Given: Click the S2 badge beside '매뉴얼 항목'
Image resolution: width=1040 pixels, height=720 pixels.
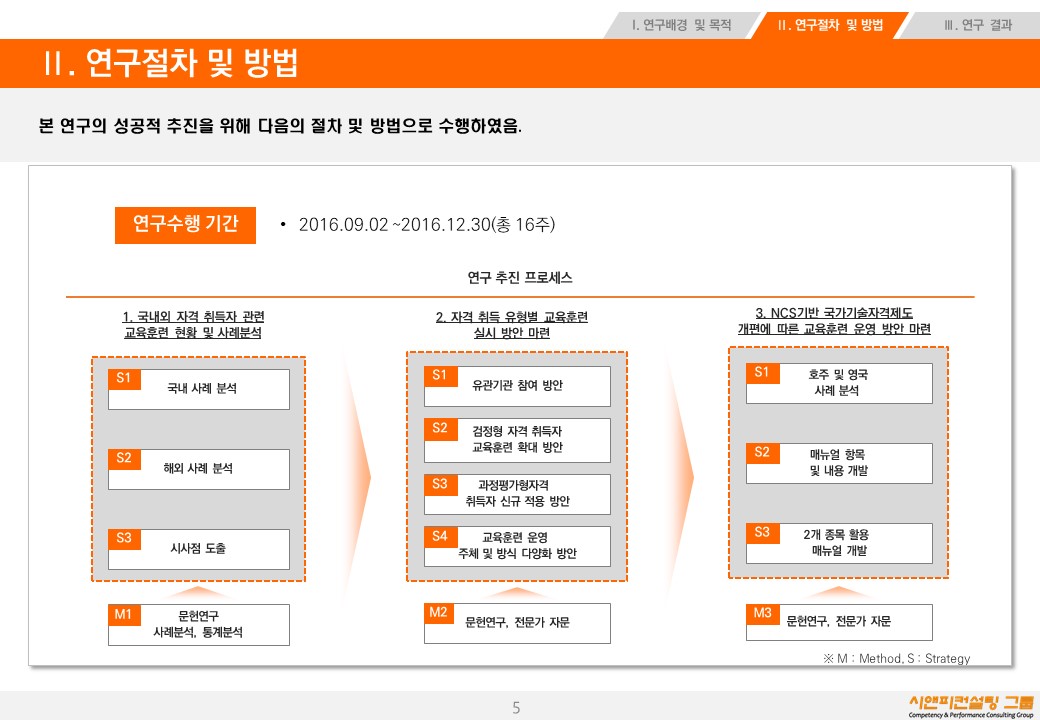Looking at the screenshot, I should pos(762,453).
